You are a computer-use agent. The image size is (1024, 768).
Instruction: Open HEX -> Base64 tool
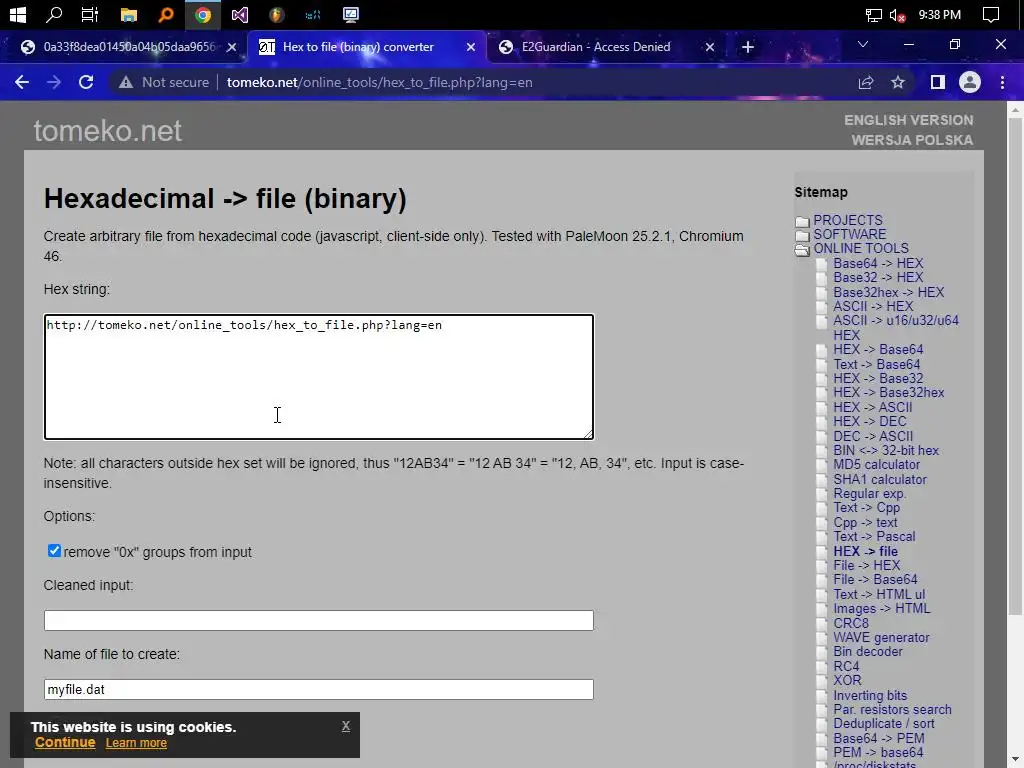pos(878,349)
